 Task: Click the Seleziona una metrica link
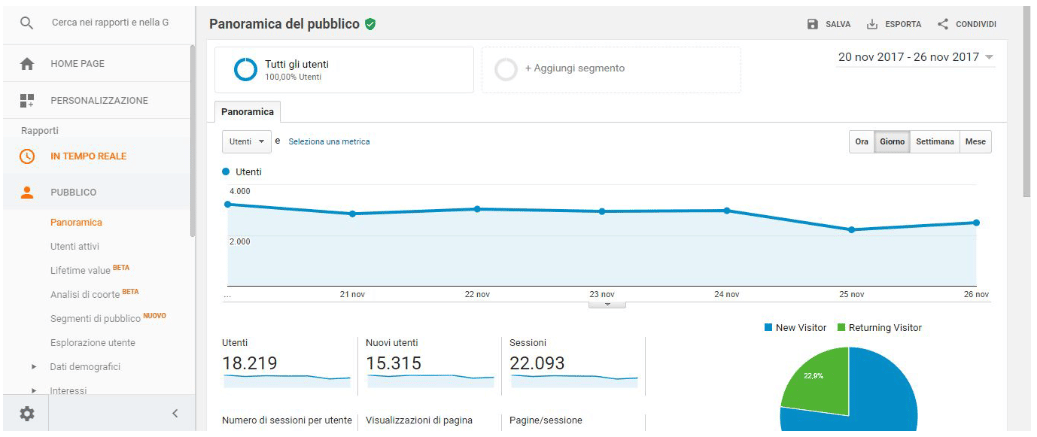pyautogui.click(x=329, y=141)
